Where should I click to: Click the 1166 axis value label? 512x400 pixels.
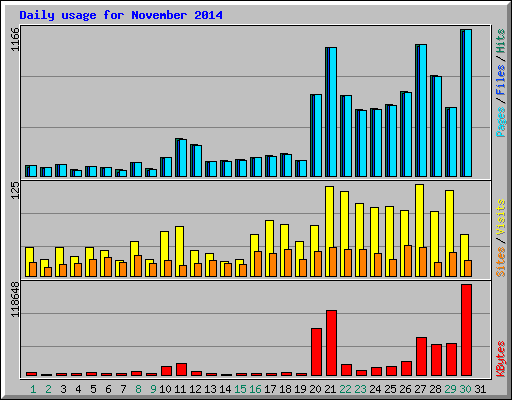[15, 40]
